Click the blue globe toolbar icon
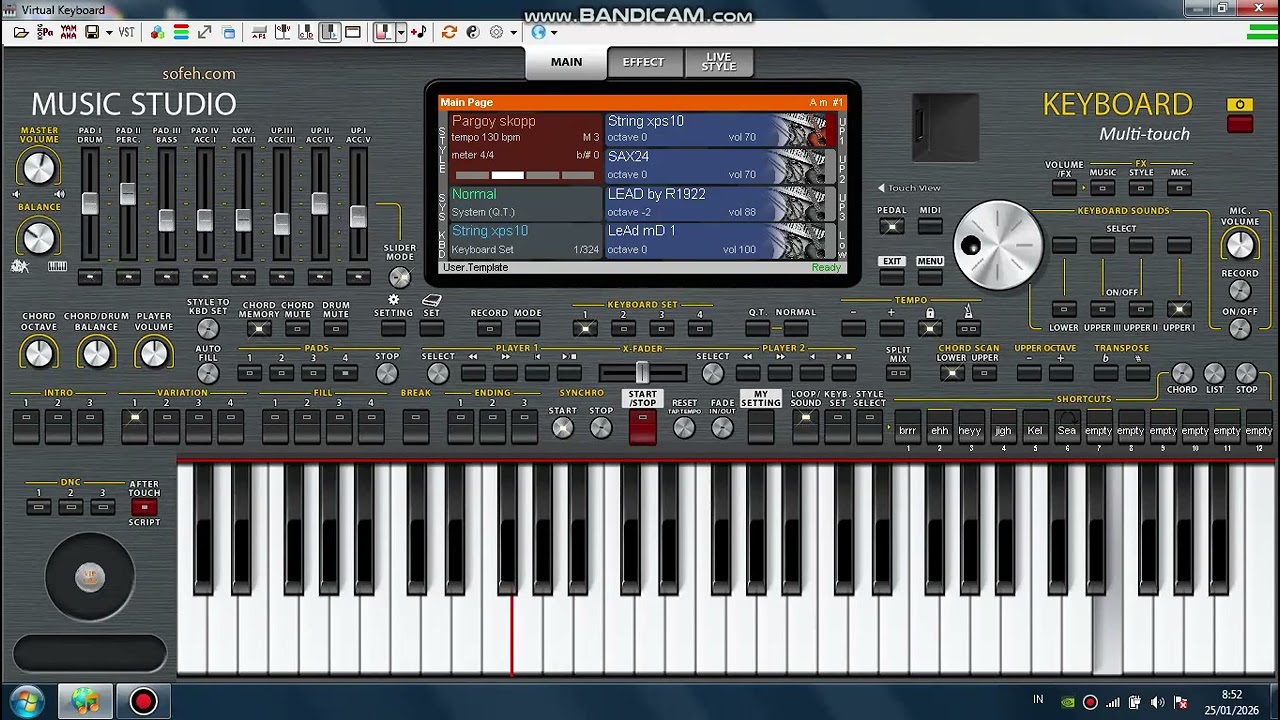The height and width of the screenshot is (720, 1280). pyautogui.click(x=538, y=32)
